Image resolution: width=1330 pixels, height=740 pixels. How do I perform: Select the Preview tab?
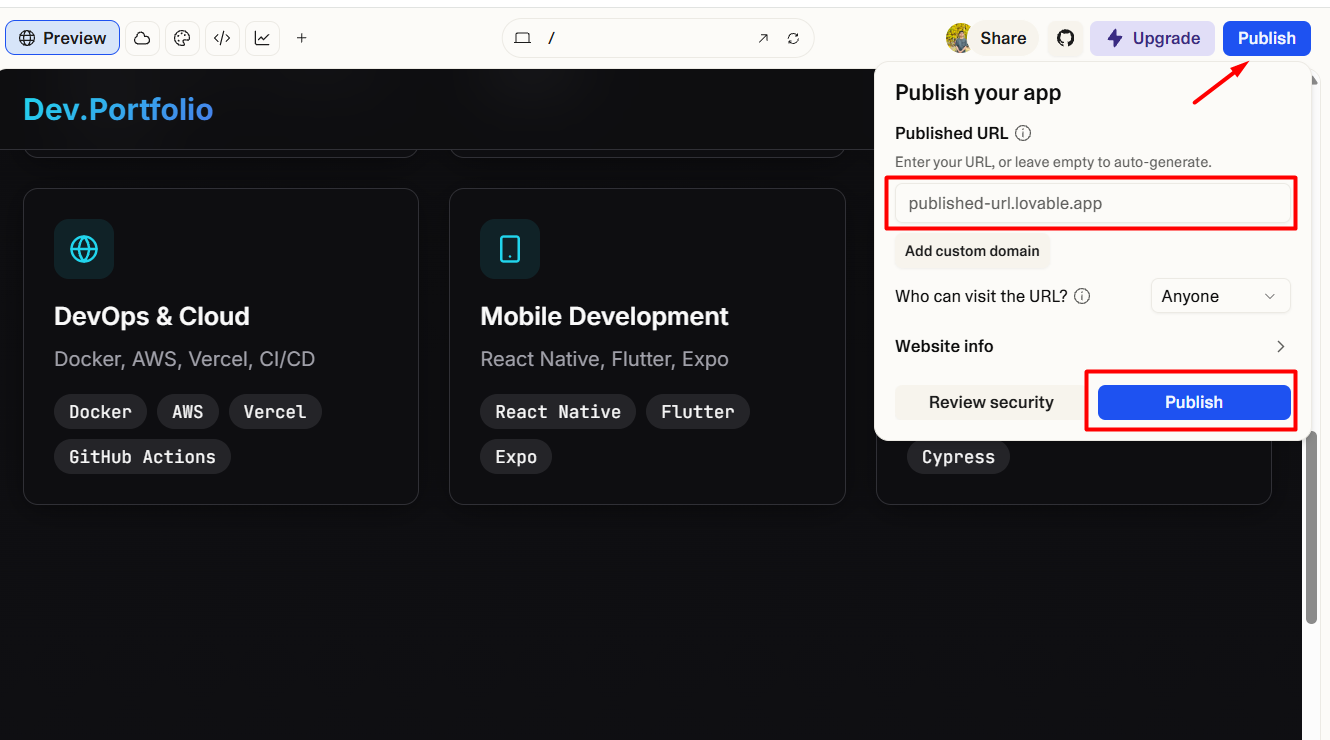63,38
